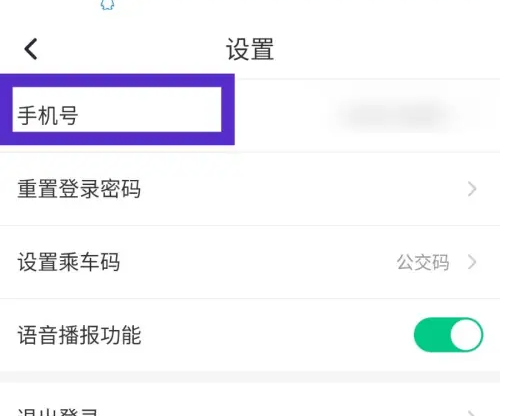The image size is (505, 416).
Task: Open the chevron on the 退出登录 row
Action: pyautogui.click(x=472, y=413)
